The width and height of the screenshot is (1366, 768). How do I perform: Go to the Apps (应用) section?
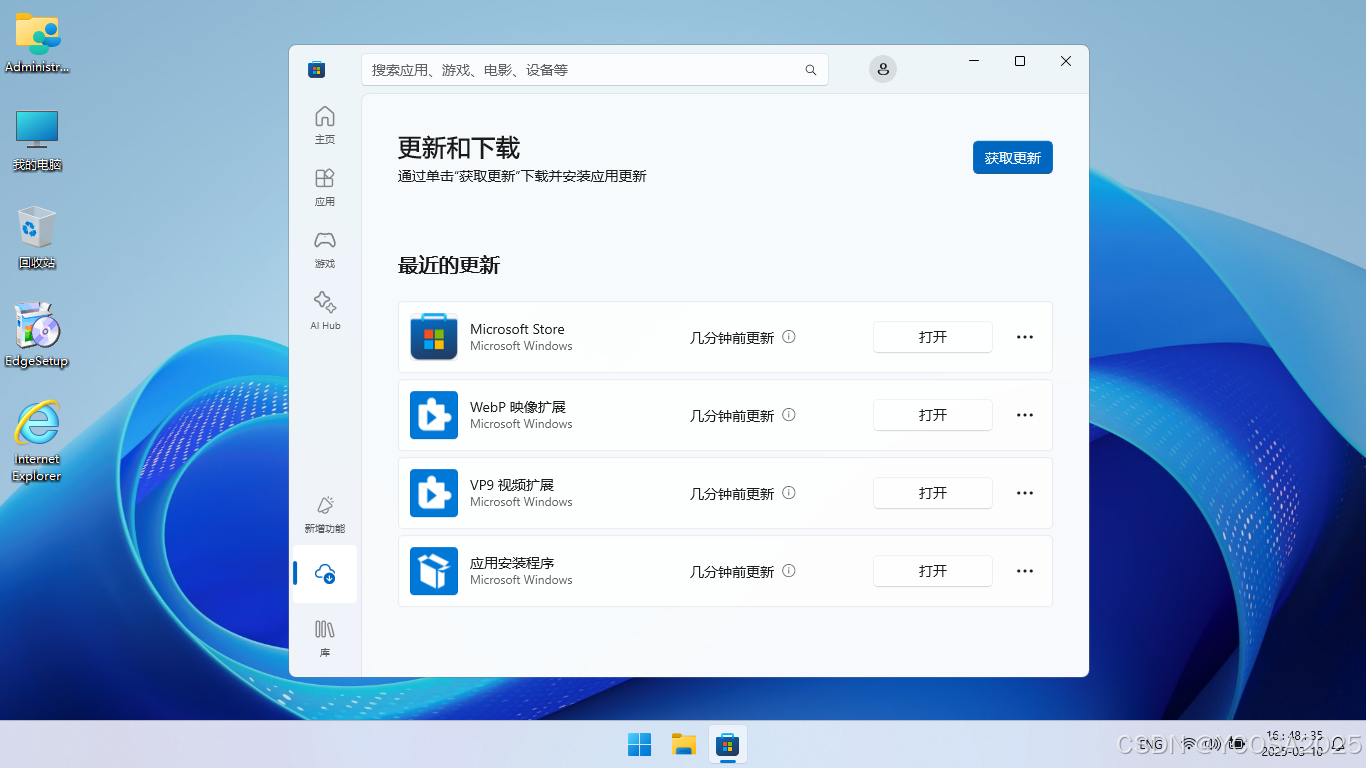point(324,187)
